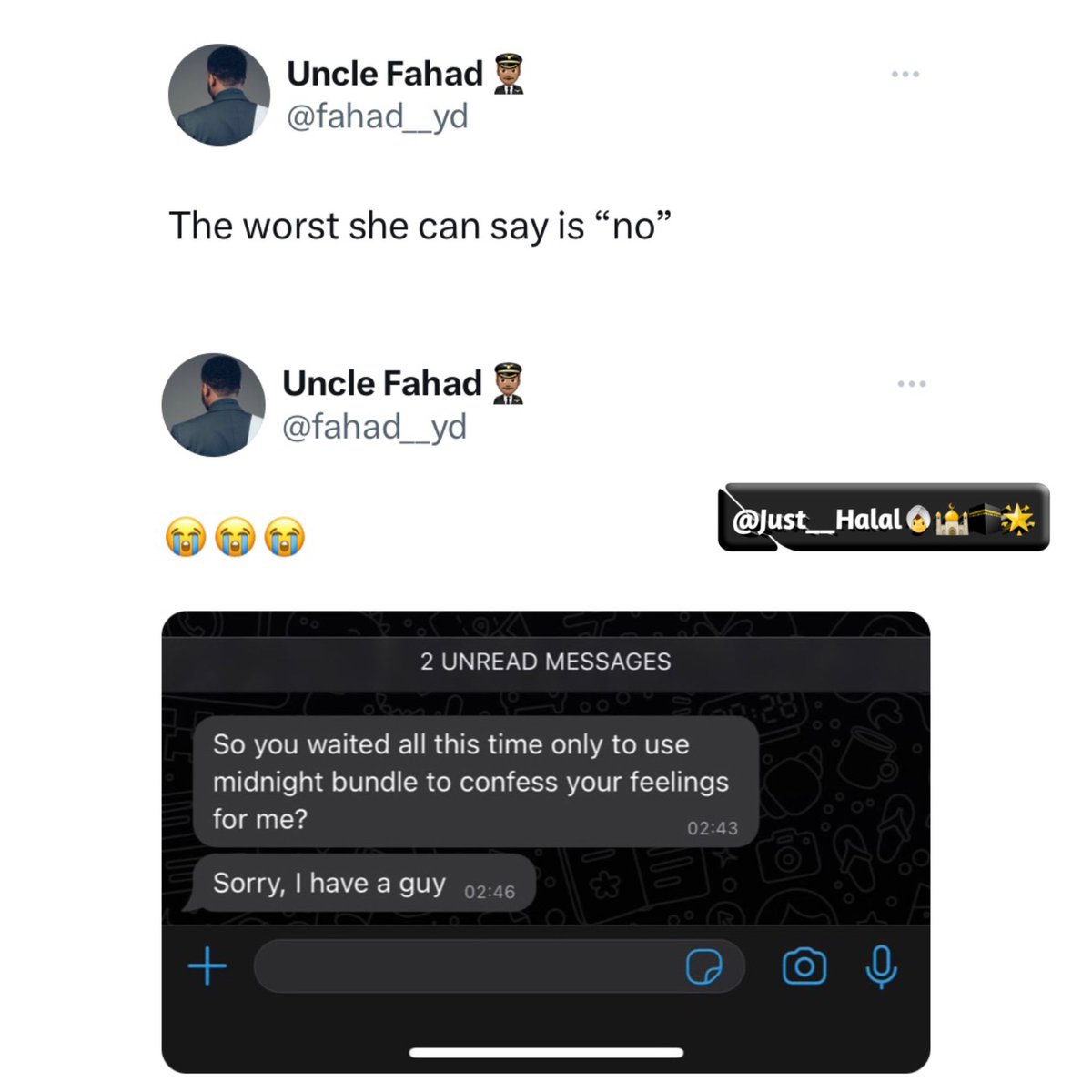Open Uncle Fahad's avatar on second tweet

pyautogui.click(x=214, y=405)
